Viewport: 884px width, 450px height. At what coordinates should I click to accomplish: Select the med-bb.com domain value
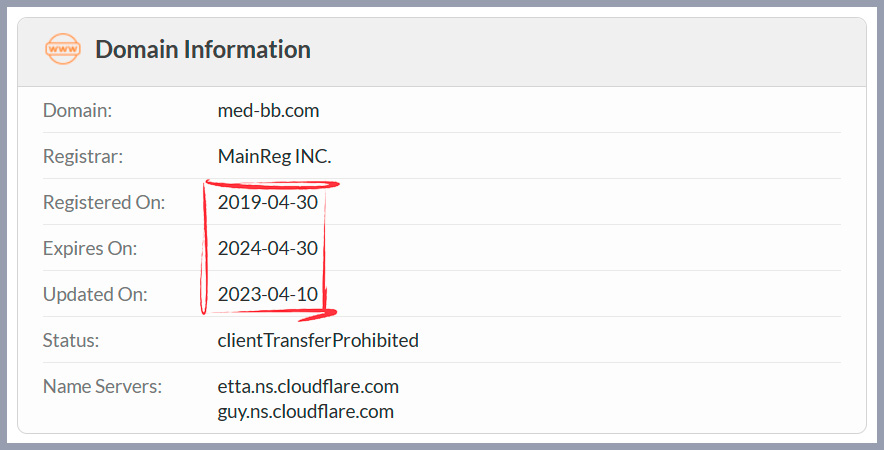[268, 111]
